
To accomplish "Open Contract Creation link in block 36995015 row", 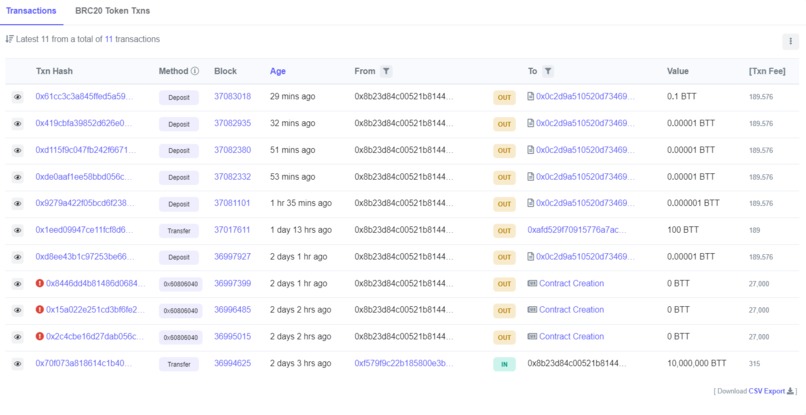I will tap(571, 336).
